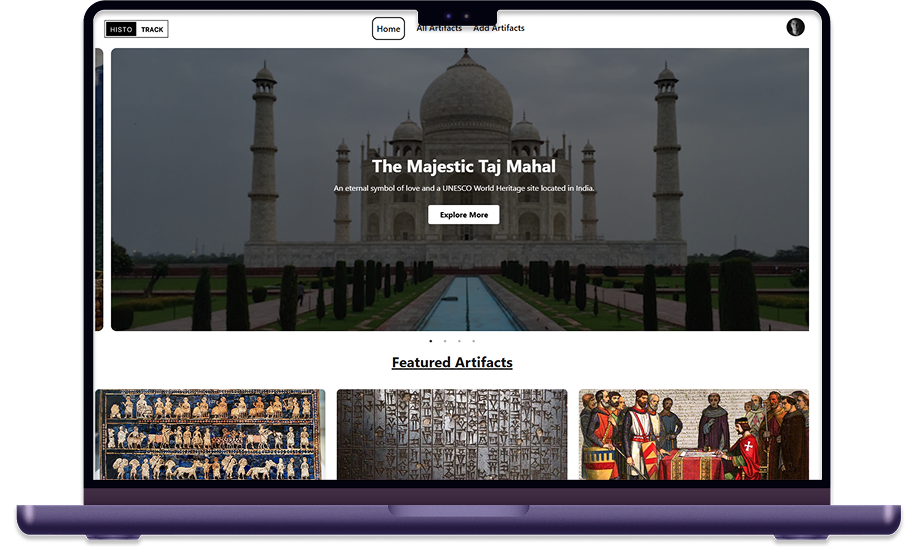
Task: Click the HISTO TRACK logo
Action: click(136, 29)
